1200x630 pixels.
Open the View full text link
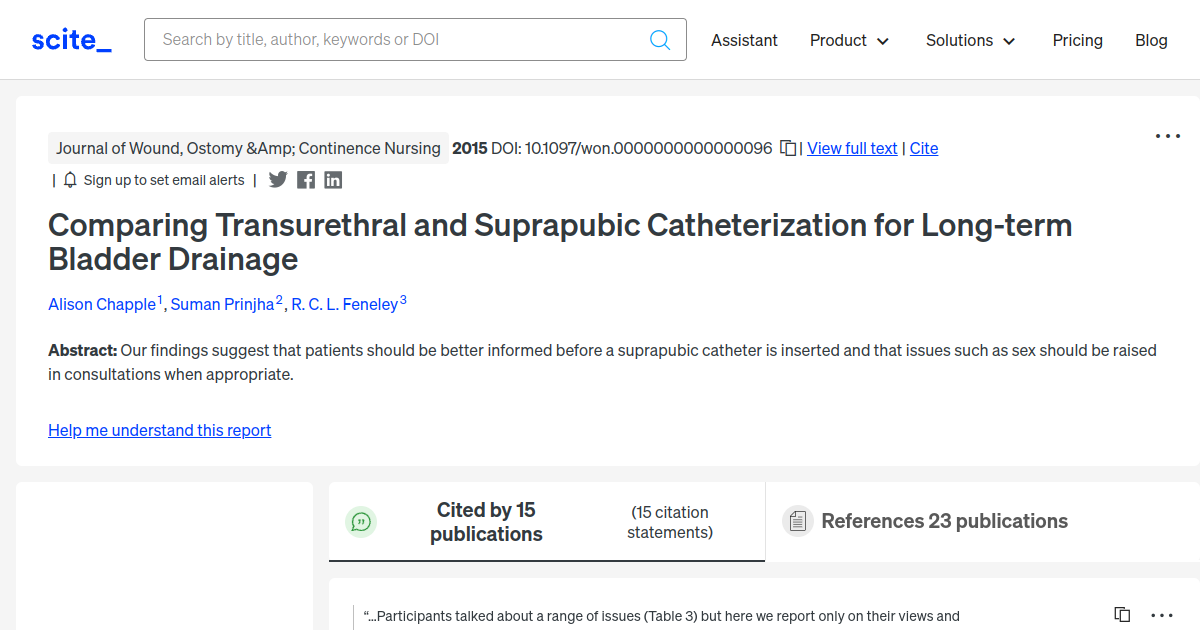pos(851,147)
